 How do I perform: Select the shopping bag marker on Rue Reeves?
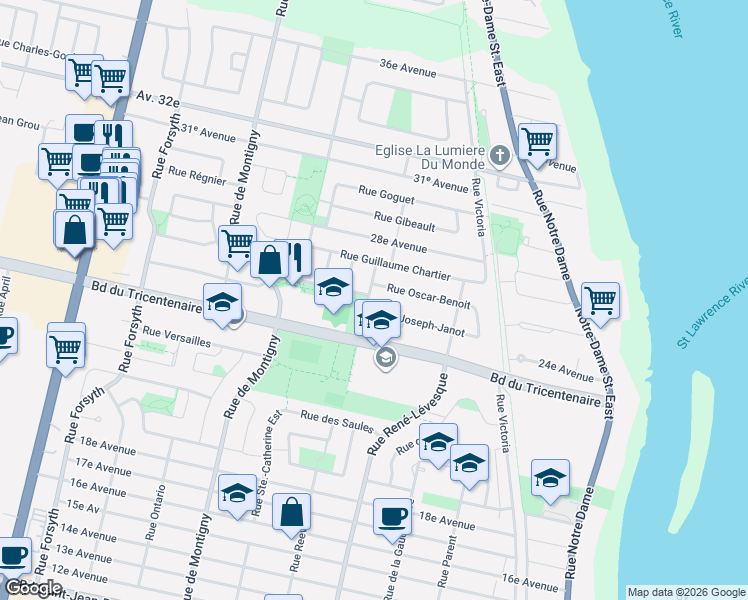click(x=291, y=514)
